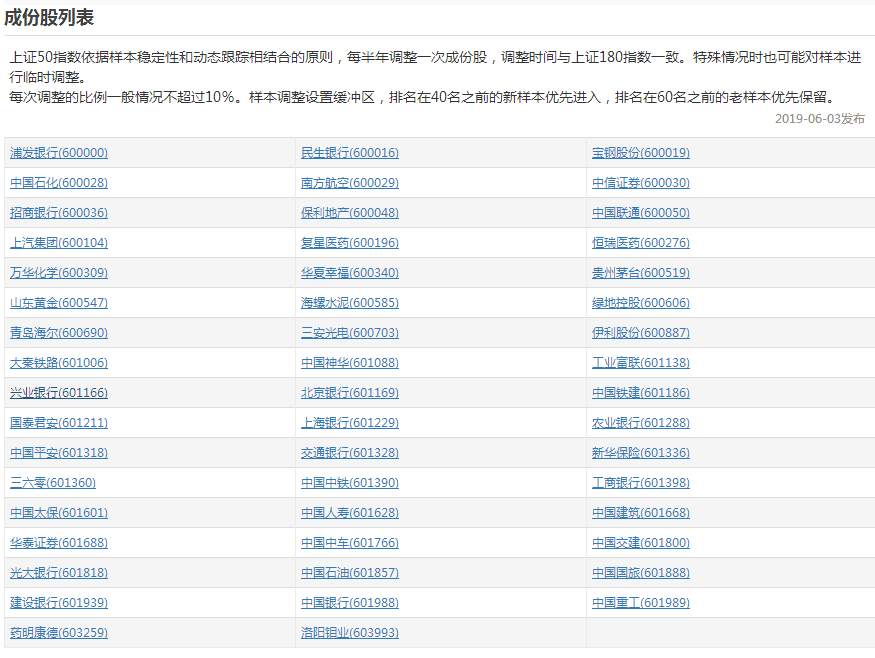Select the 中国中车(601766) link
The height and width of the screenshot is (658, 875).
350,543
